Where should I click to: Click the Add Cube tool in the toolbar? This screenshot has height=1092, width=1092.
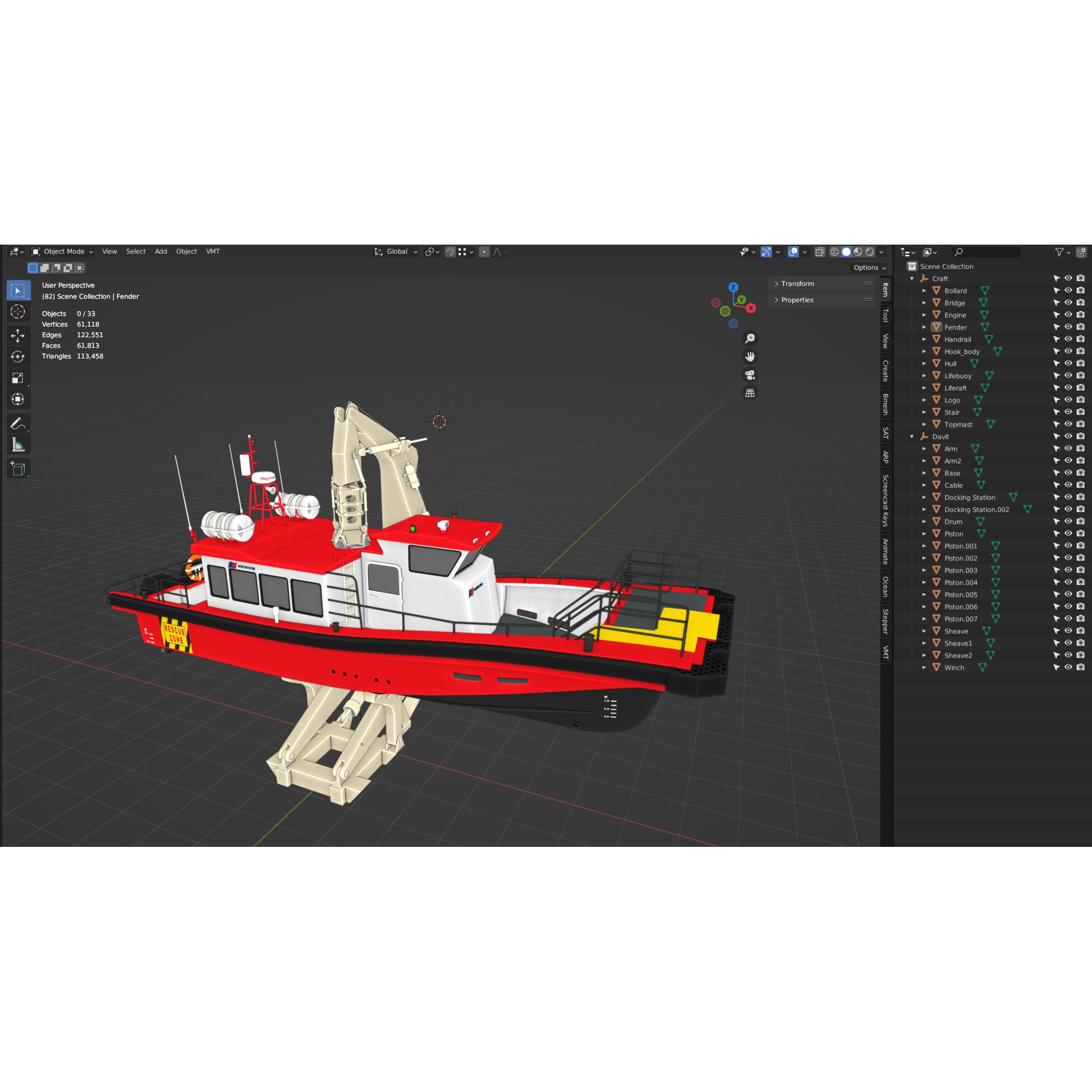19,468
